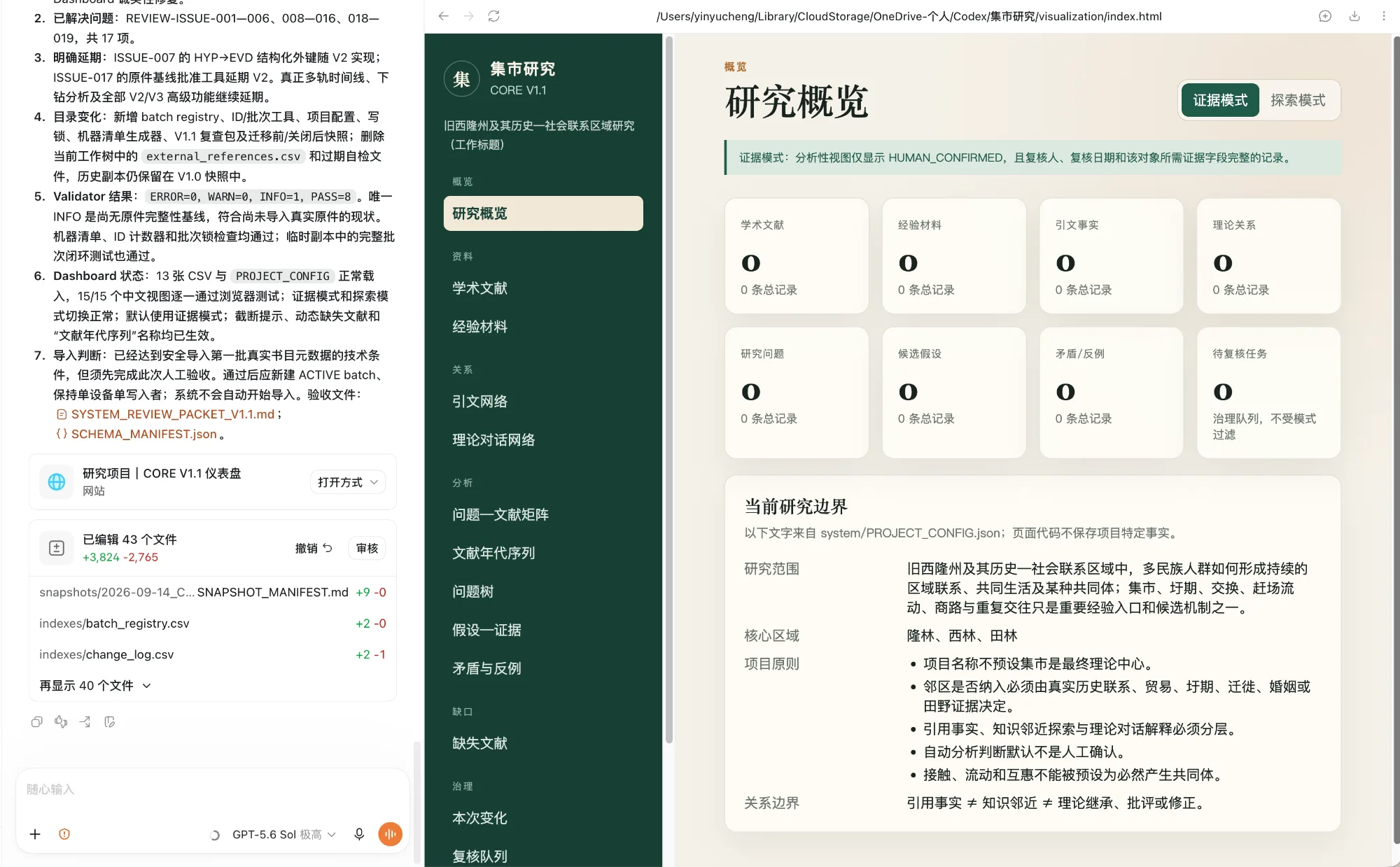Expand 再显示 40 个文件

(95, 686)
